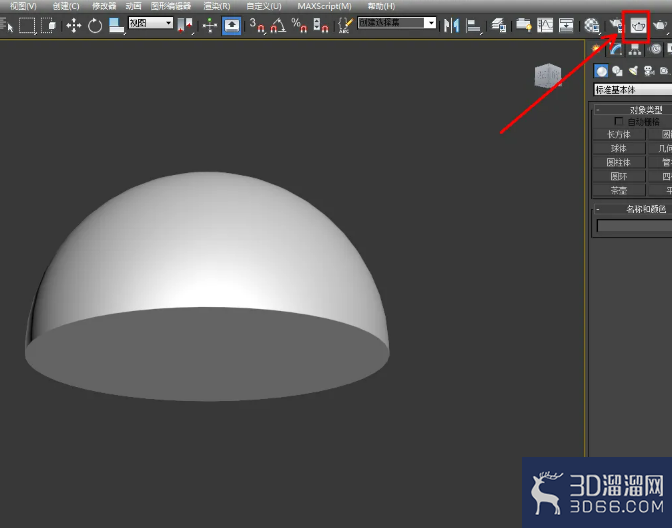
Task: Click the Mirror tool icon
Action: point(451,25)
